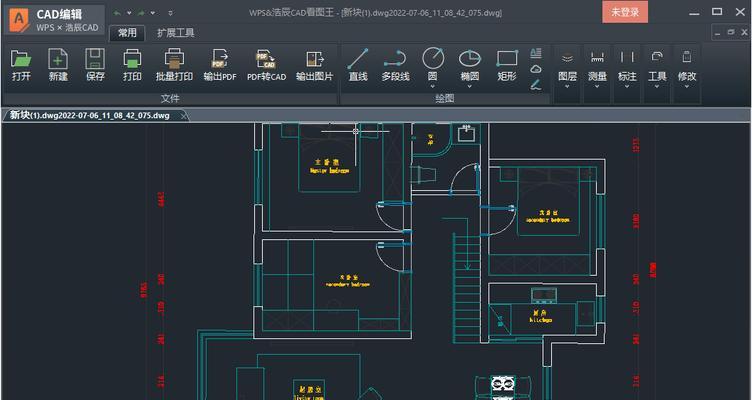
Task: Minimize the inner drawing window
Action: click(x=717, y=33)
